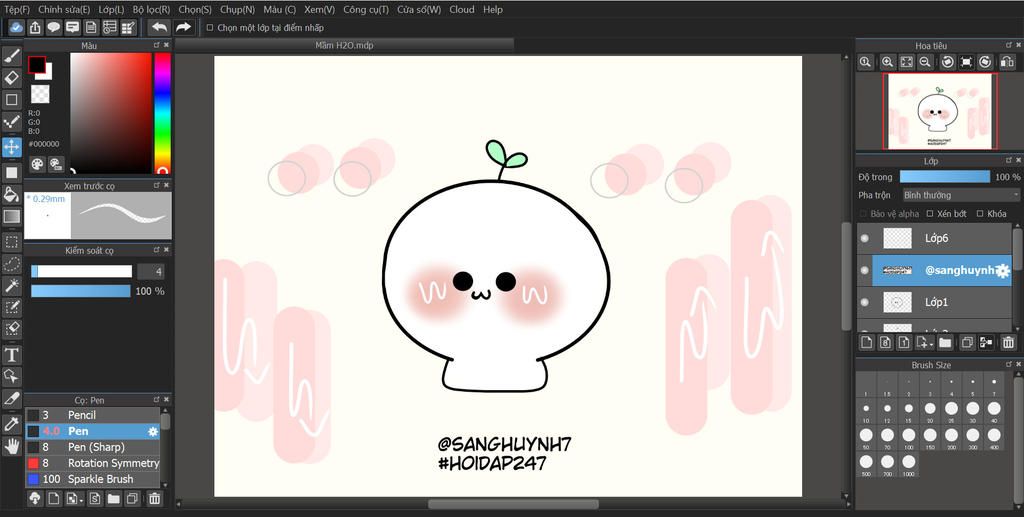Click the hue spectrum color bar
The height and width of the screenshot is (517, 1024).
point(162,112)
